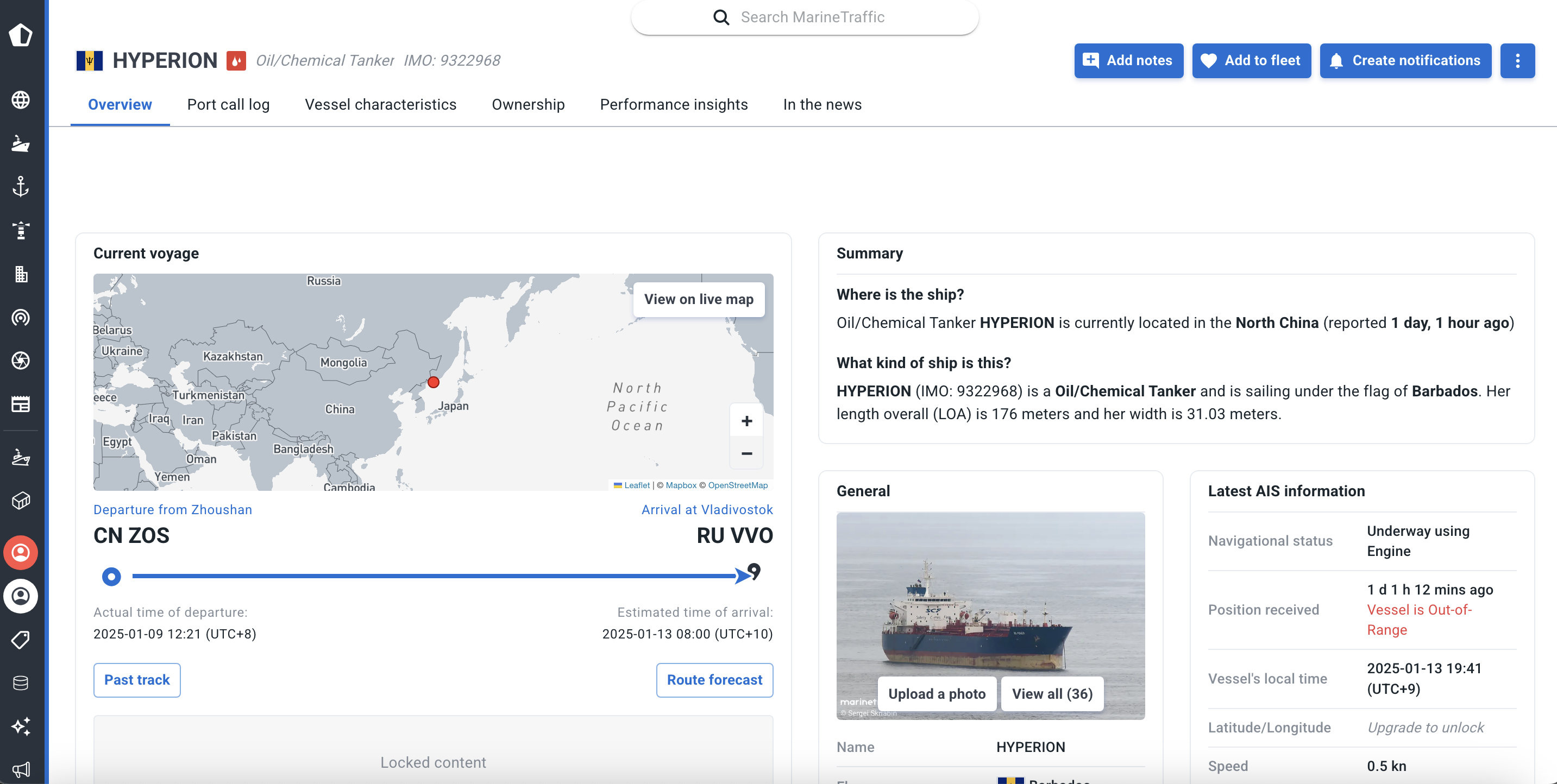
Task: Open the ports anchor icon
Action: pyautogui.click(x=21, y=187)
